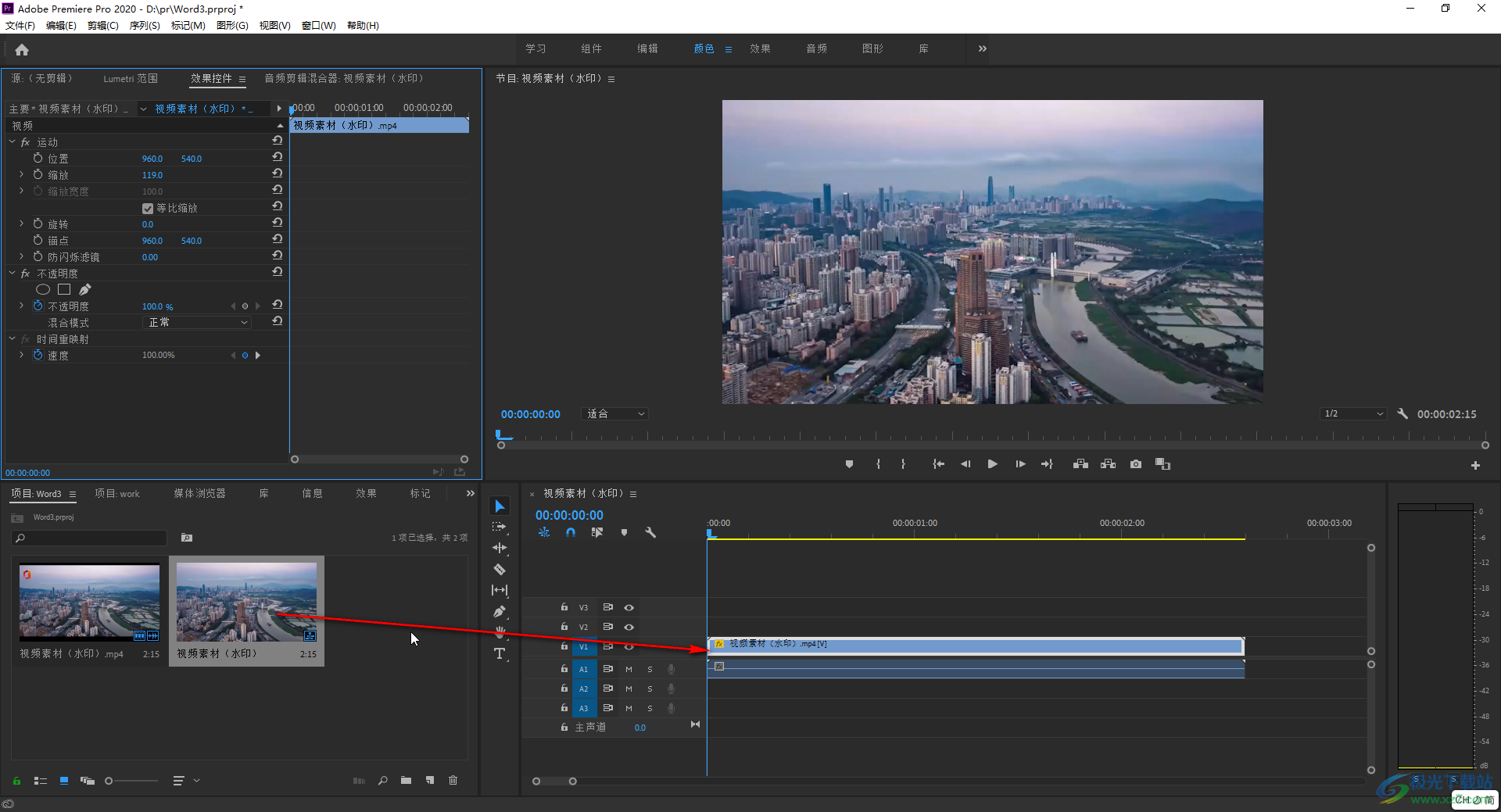Click Mark In bracket button
This screenshot has height=812, width=1501.
point(878,464)
